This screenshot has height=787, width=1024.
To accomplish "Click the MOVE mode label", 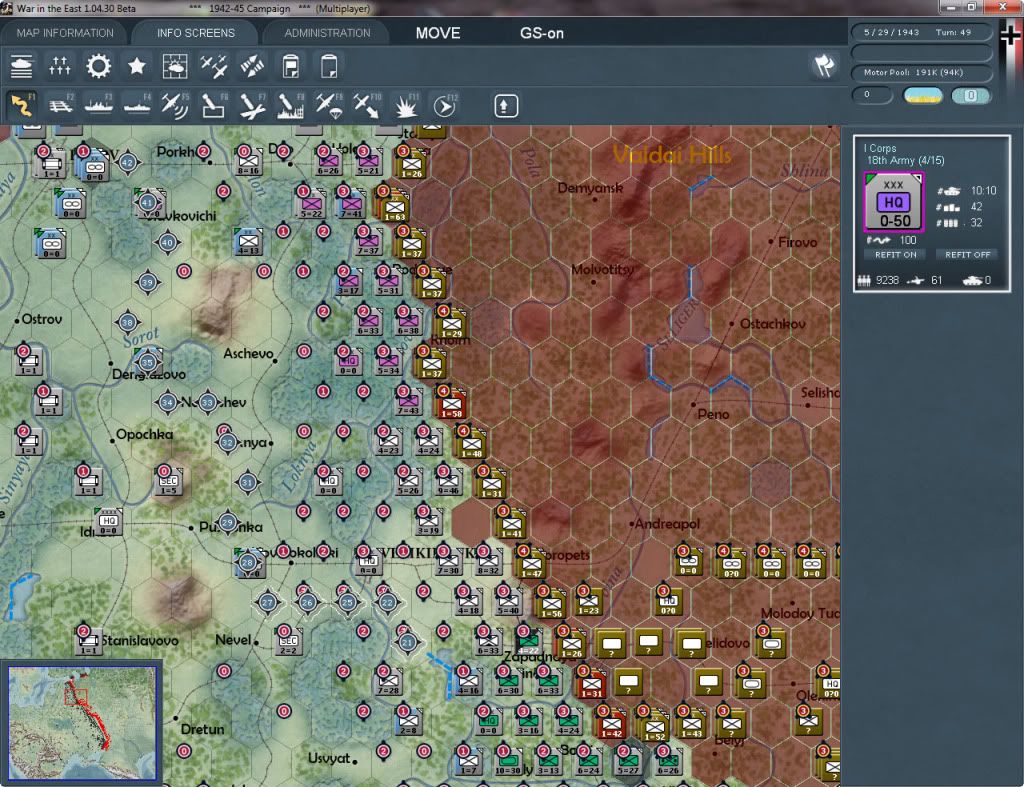I will [438, 33].
